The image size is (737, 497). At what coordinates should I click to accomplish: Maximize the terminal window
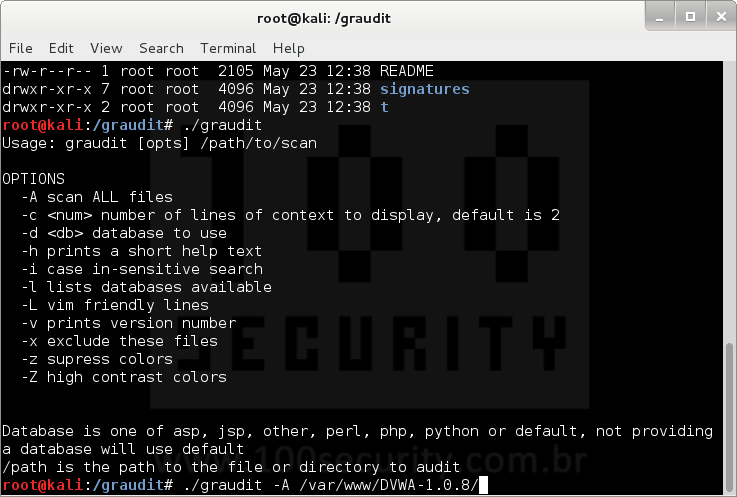click(x=690, y=17)
